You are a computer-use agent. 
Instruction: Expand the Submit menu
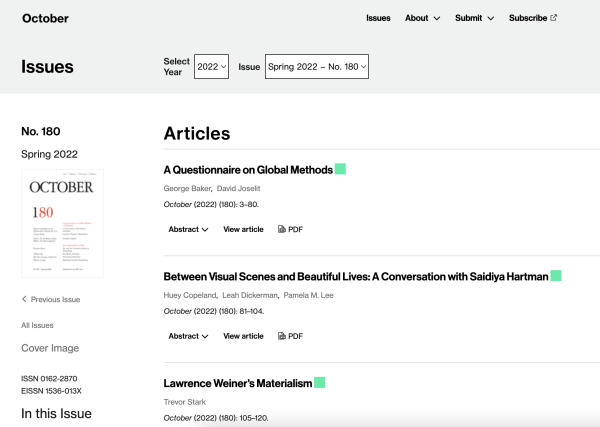474,18
